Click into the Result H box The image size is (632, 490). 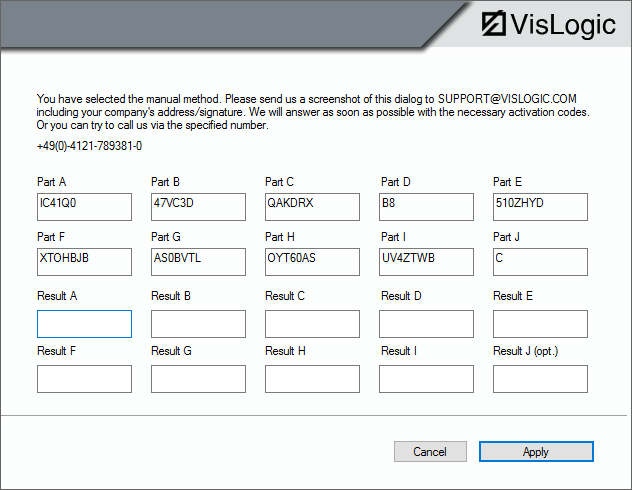pos(312,379)
